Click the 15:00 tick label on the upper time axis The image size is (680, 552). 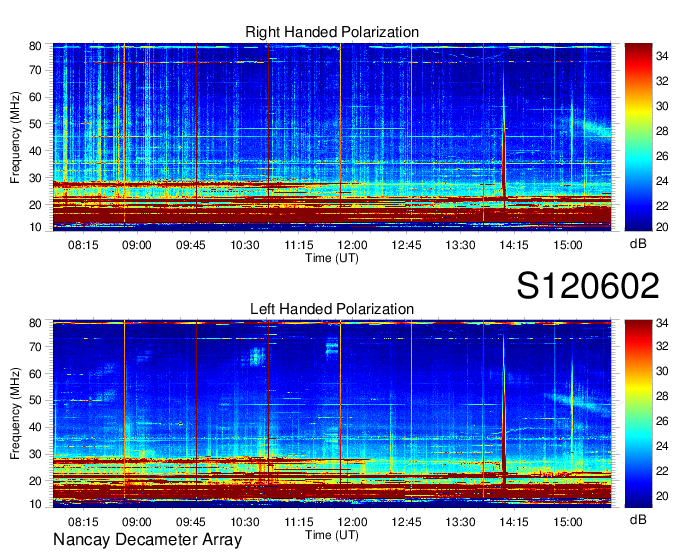click(x=568, y=245)
